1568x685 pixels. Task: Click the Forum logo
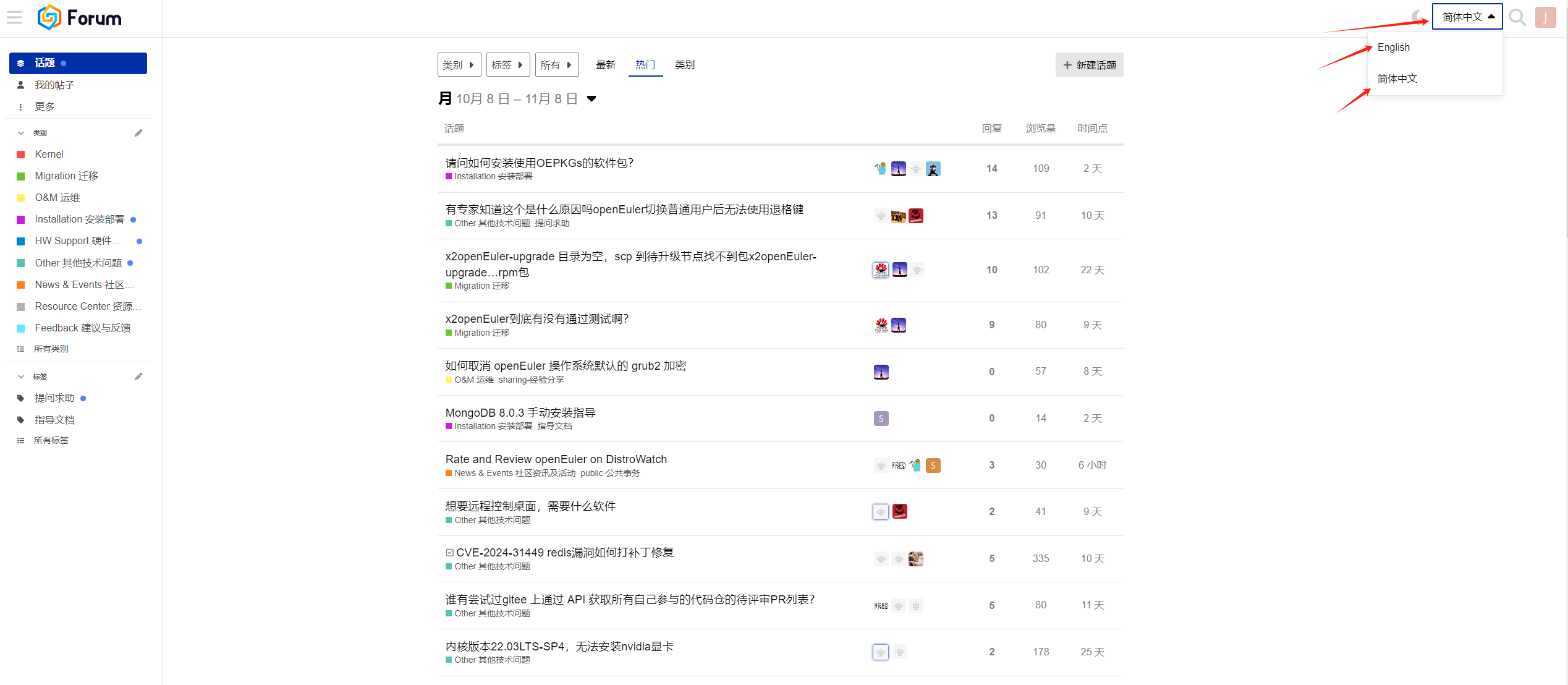pyautogui.click(x=80, y=17)
